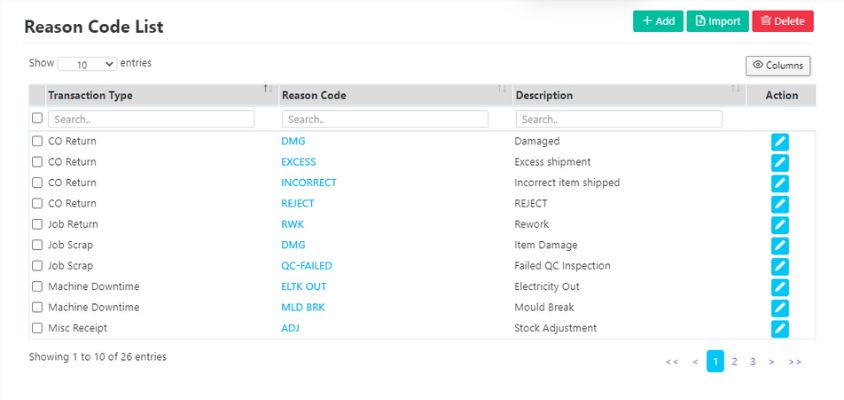This screenshot has height=400, width=844.
Task: Select the 'Failed QC Inspection' description cell
Action: tap(562, 265)
